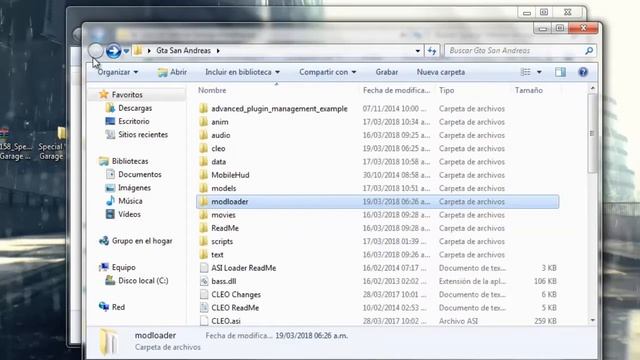Click the Back navigation button
Screen dimensions: 640x360
point(96,51)
